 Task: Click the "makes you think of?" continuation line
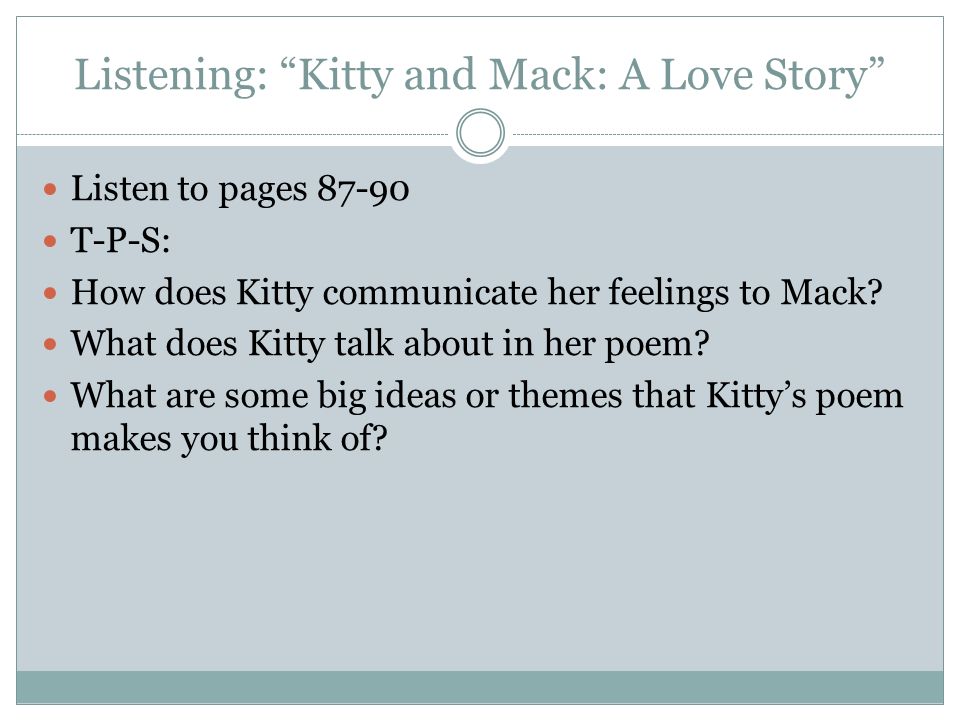tap(230, 440)
